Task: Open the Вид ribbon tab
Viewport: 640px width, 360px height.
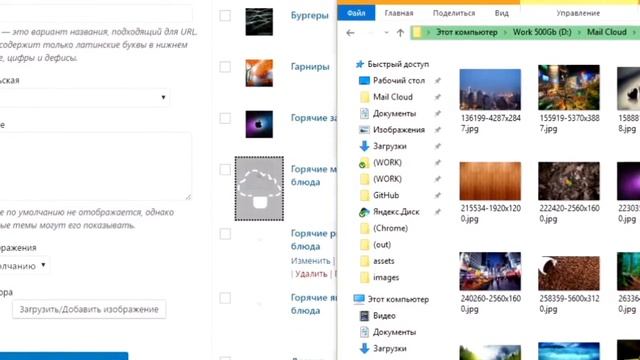Action: (502, 13)
